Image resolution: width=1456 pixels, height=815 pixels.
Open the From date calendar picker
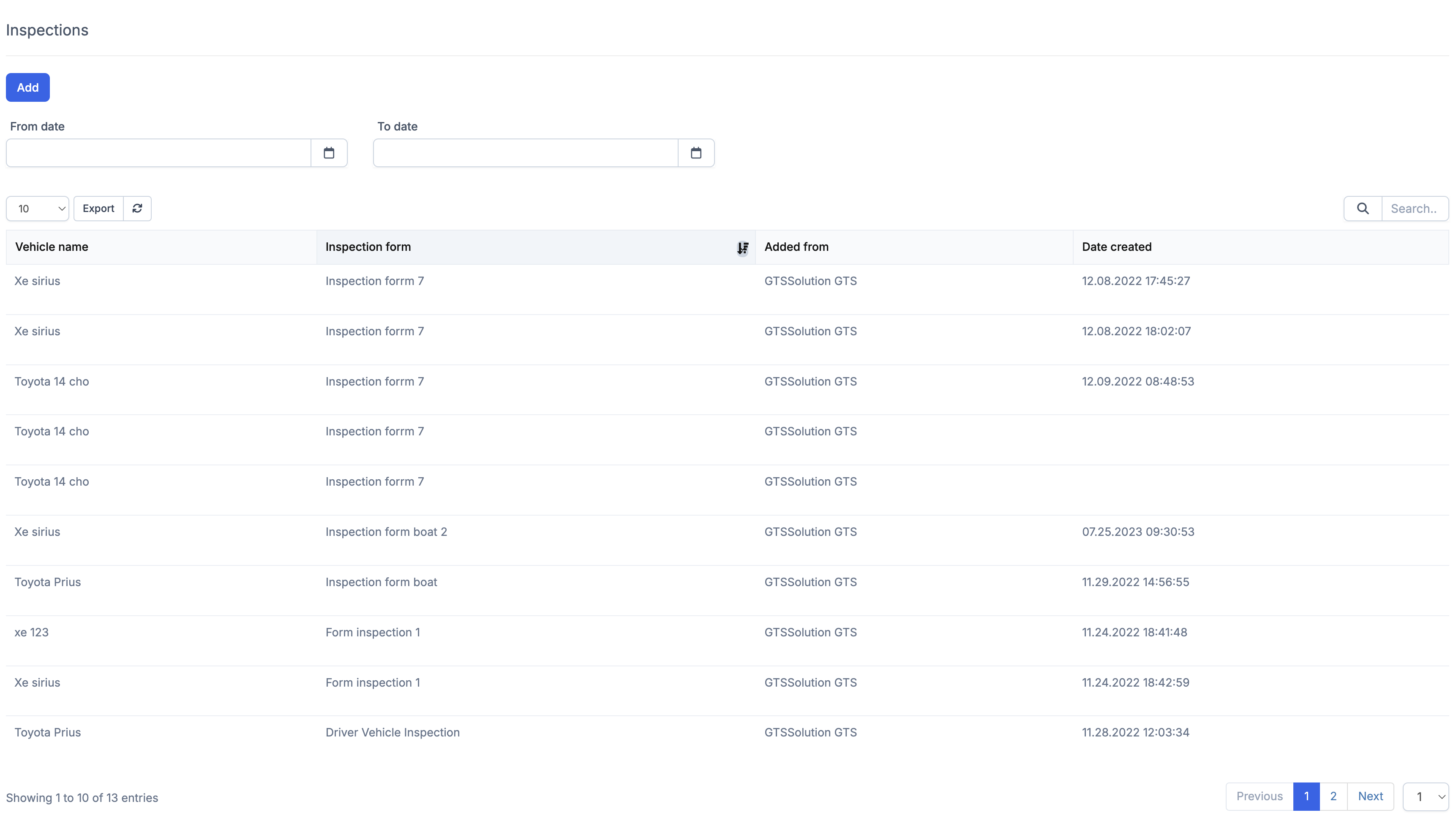pyautogui.click(x=328, y=153)
